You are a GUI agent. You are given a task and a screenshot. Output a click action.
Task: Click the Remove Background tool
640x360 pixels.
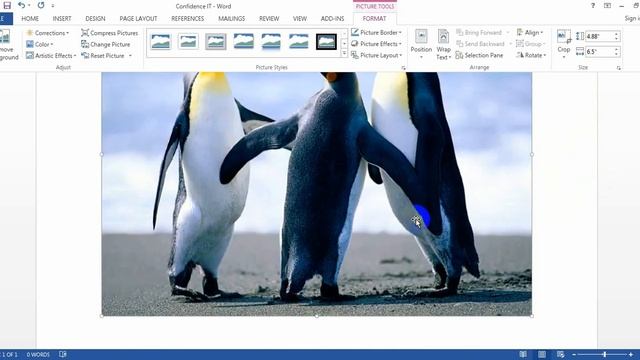7,45
